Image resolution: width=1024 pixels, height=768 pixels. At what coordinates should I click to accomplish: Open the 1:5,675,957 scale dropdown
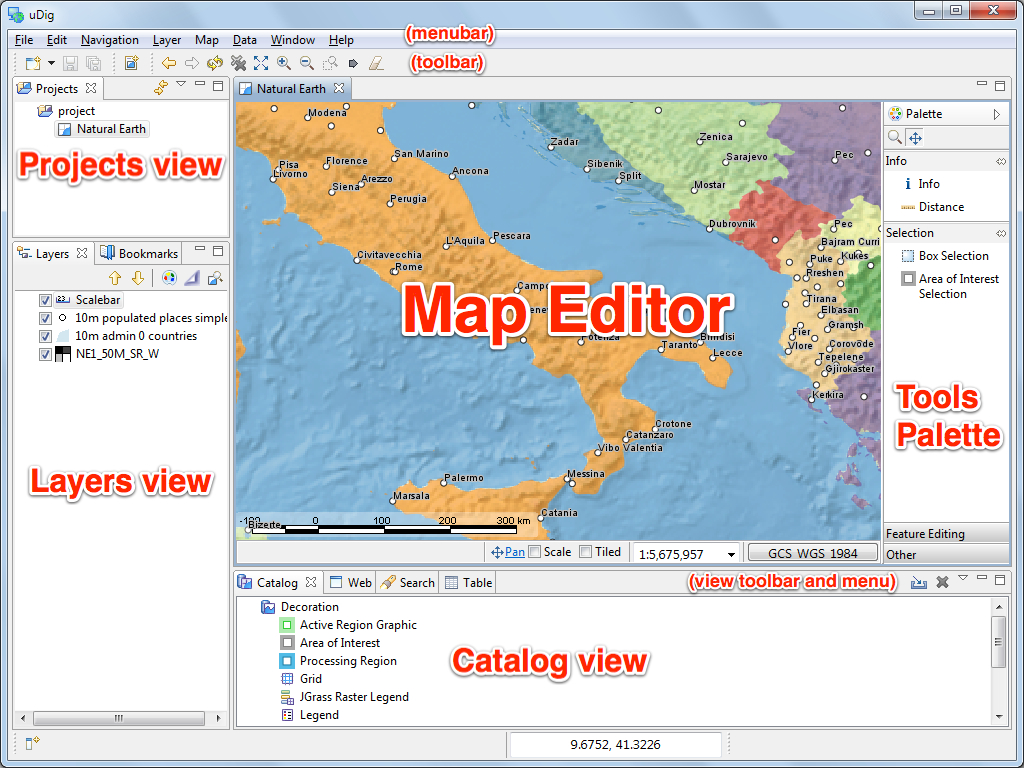[x=731, y=554]
